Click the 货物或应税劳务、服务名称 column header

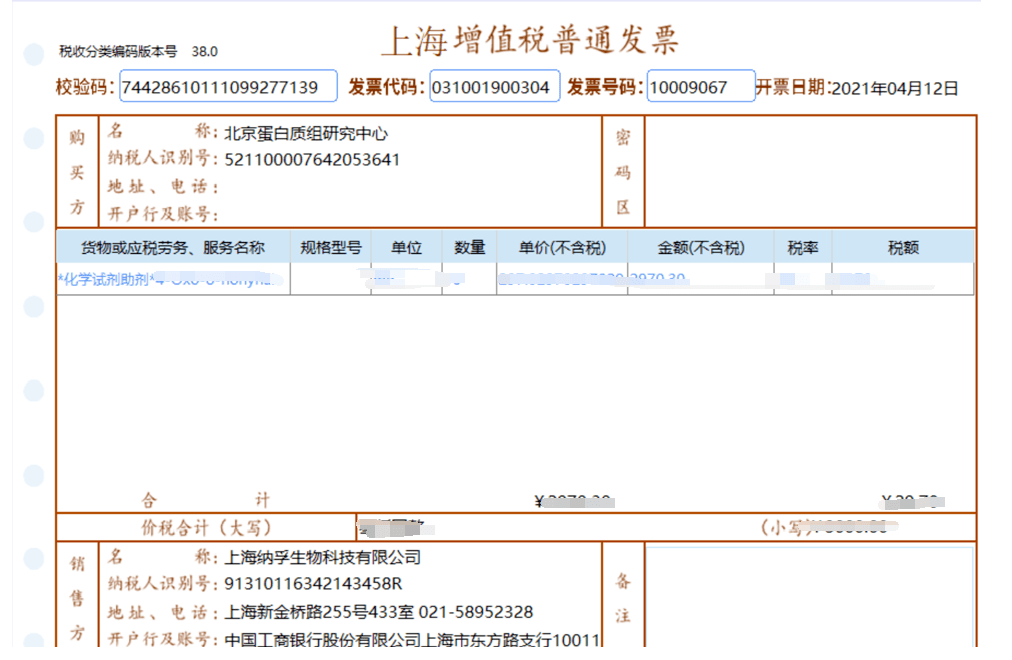click(x=173, y=248)
